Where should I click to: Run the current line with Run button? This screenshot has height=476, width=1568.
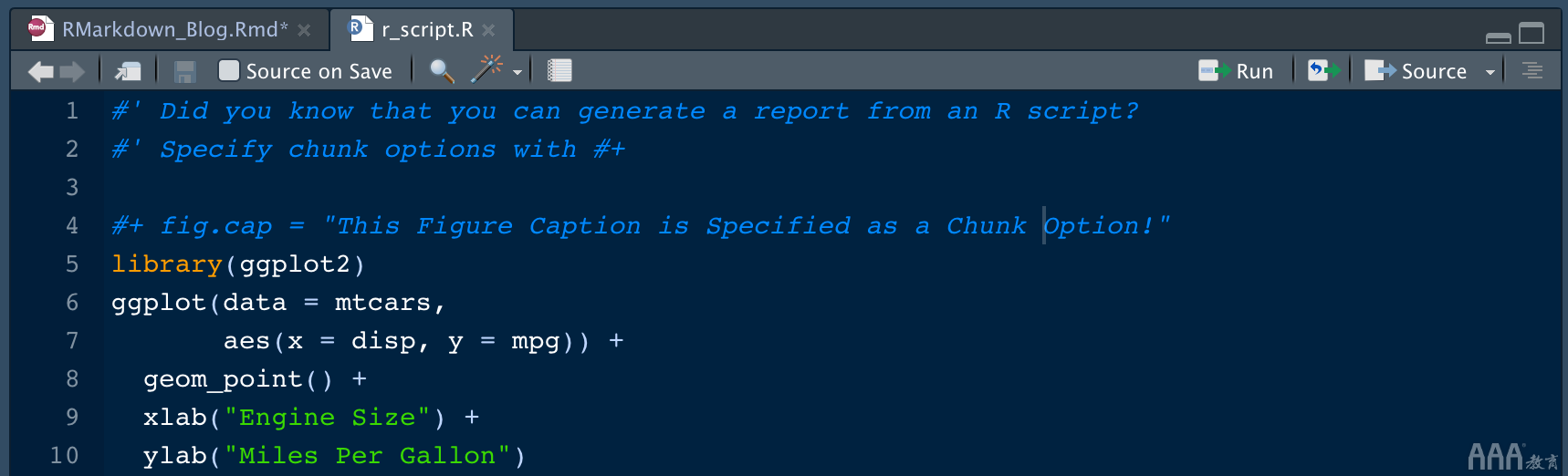(1237, 71)
